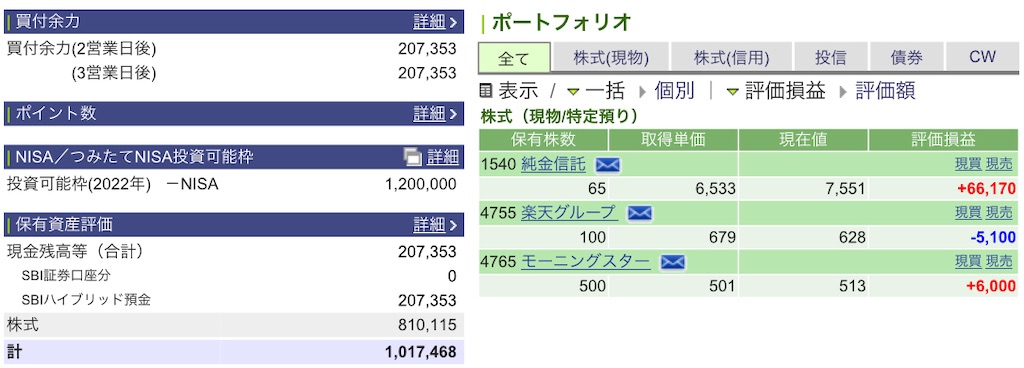Click the total 1,017,468 value
This screenshot has height=368, width=1024.
421,353
